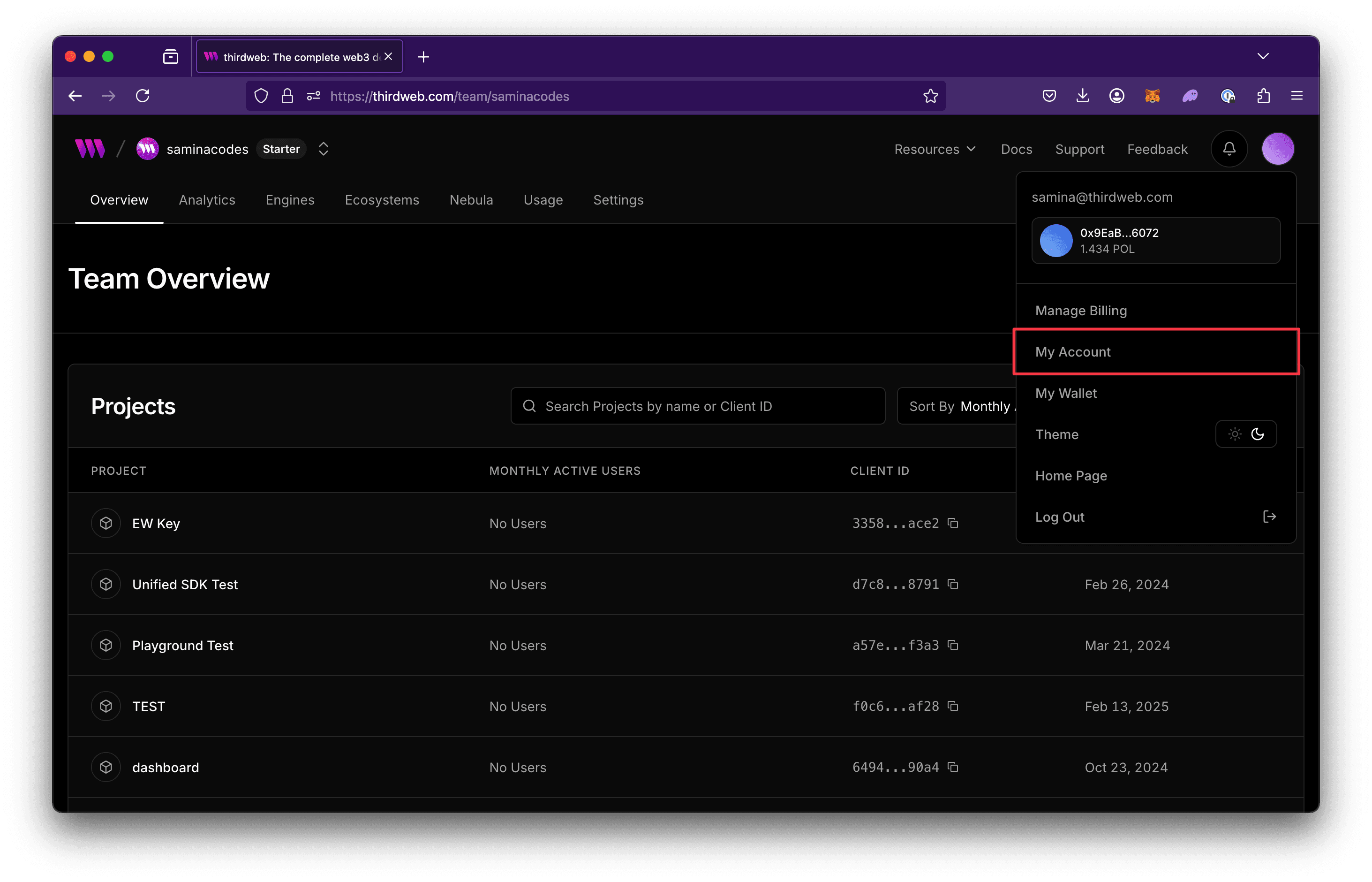Focus the Search Projects input field
Viewport: 1372px width, 882px height.
pyautogui.click(x=698, y=406)
